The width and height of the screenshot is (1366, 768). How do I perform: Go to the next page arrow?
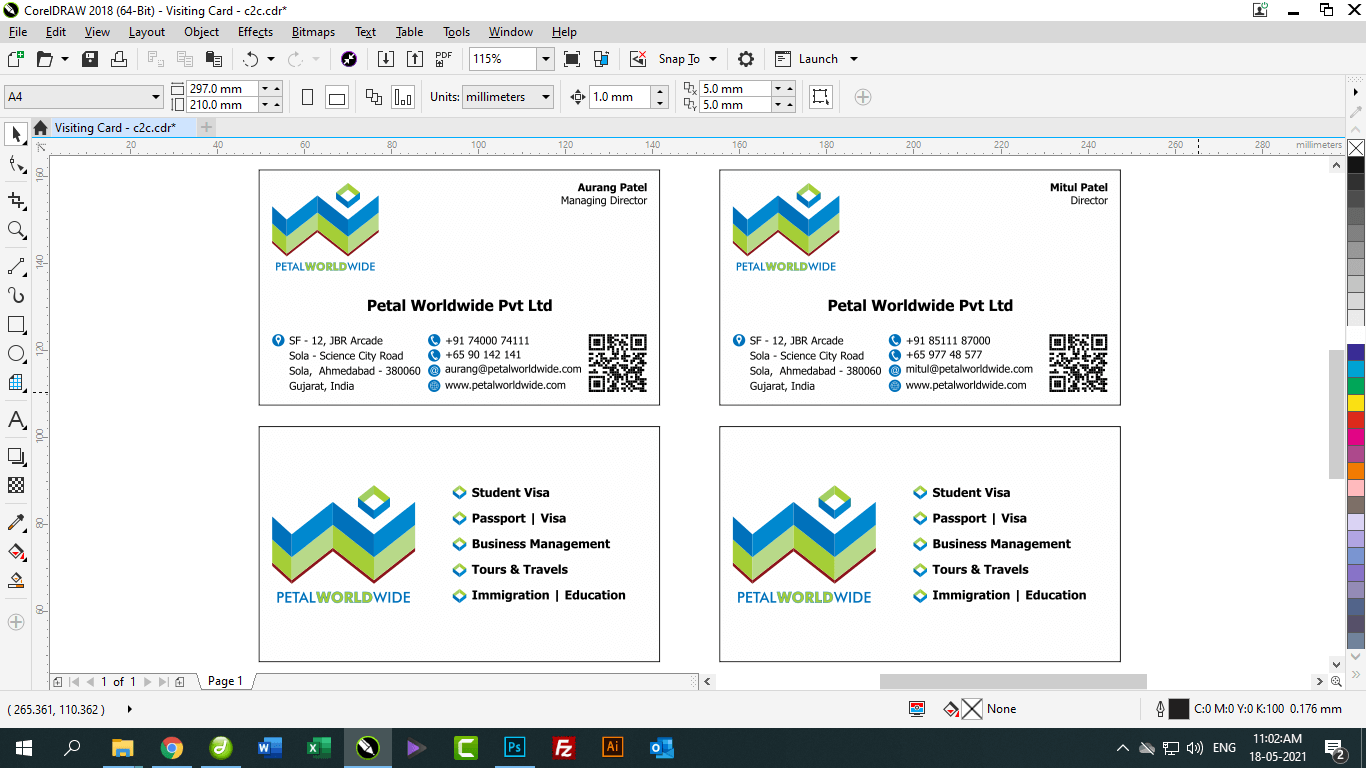148,682
